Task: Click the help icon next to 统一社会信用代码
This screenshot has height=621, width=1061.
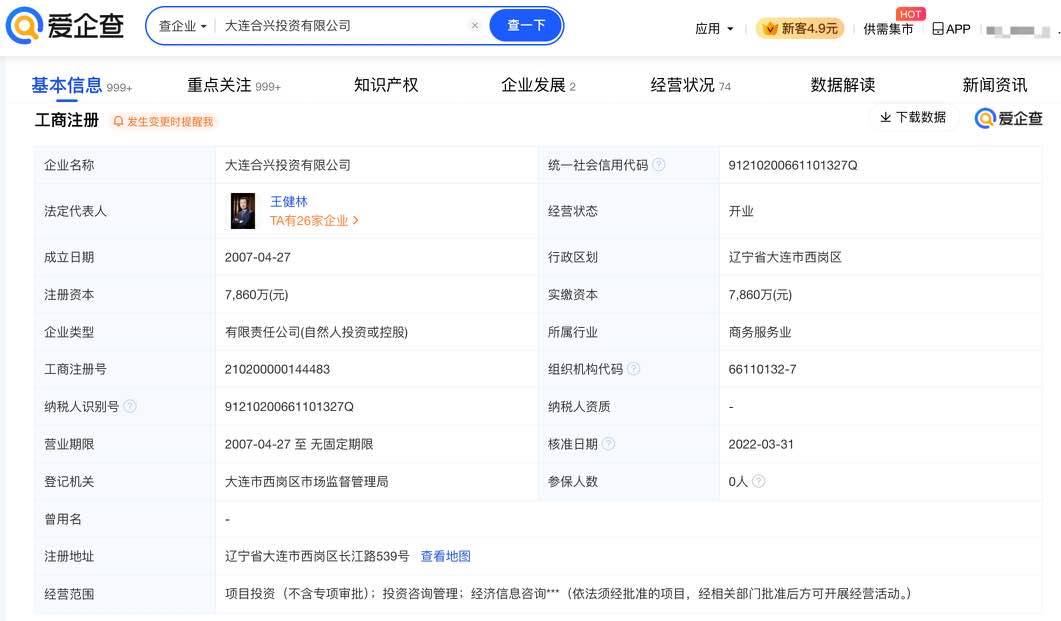Action: tap(658, 165)
